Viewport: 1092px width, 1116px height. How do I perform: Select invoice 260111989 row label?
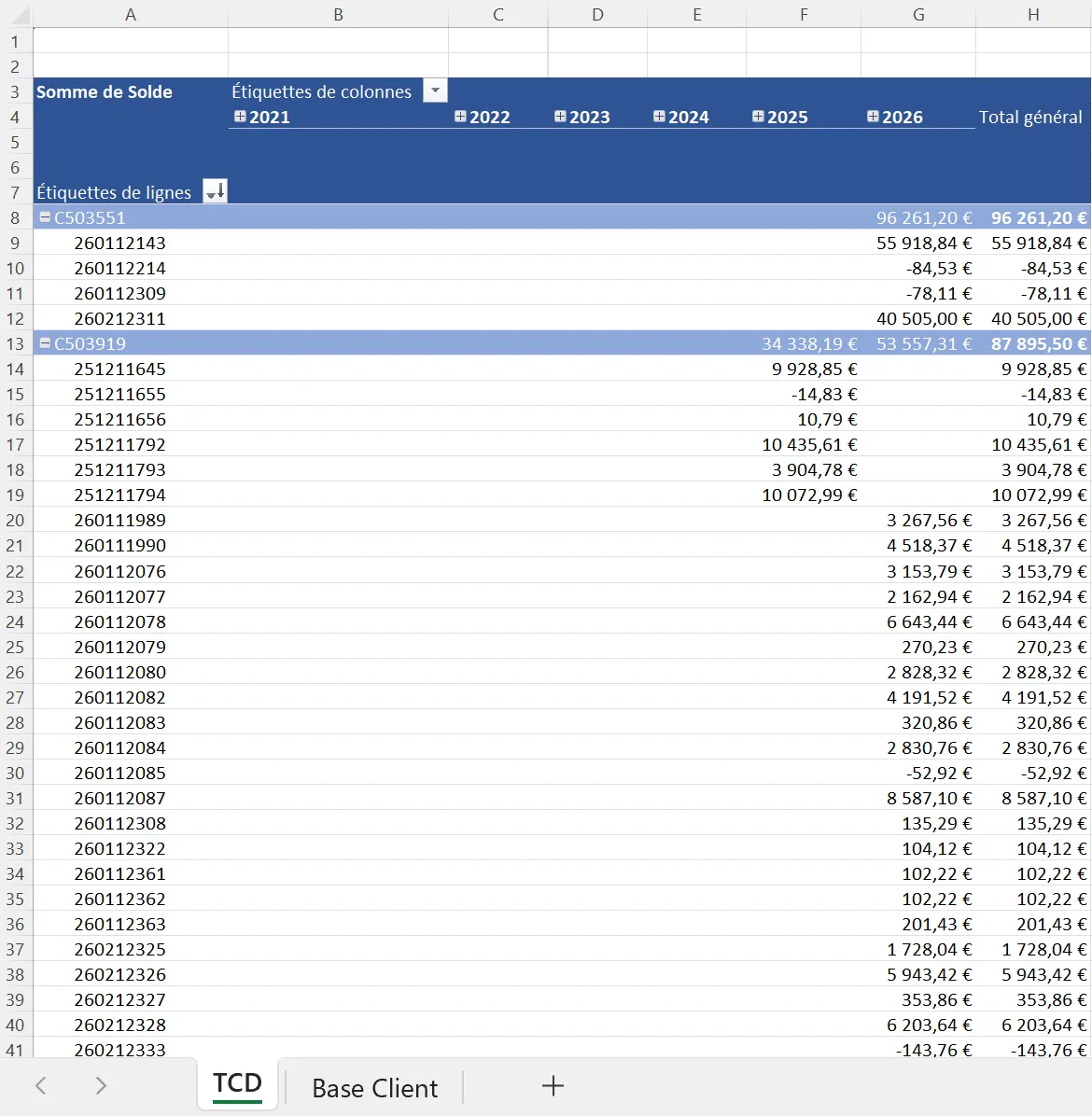pos(119,520)
